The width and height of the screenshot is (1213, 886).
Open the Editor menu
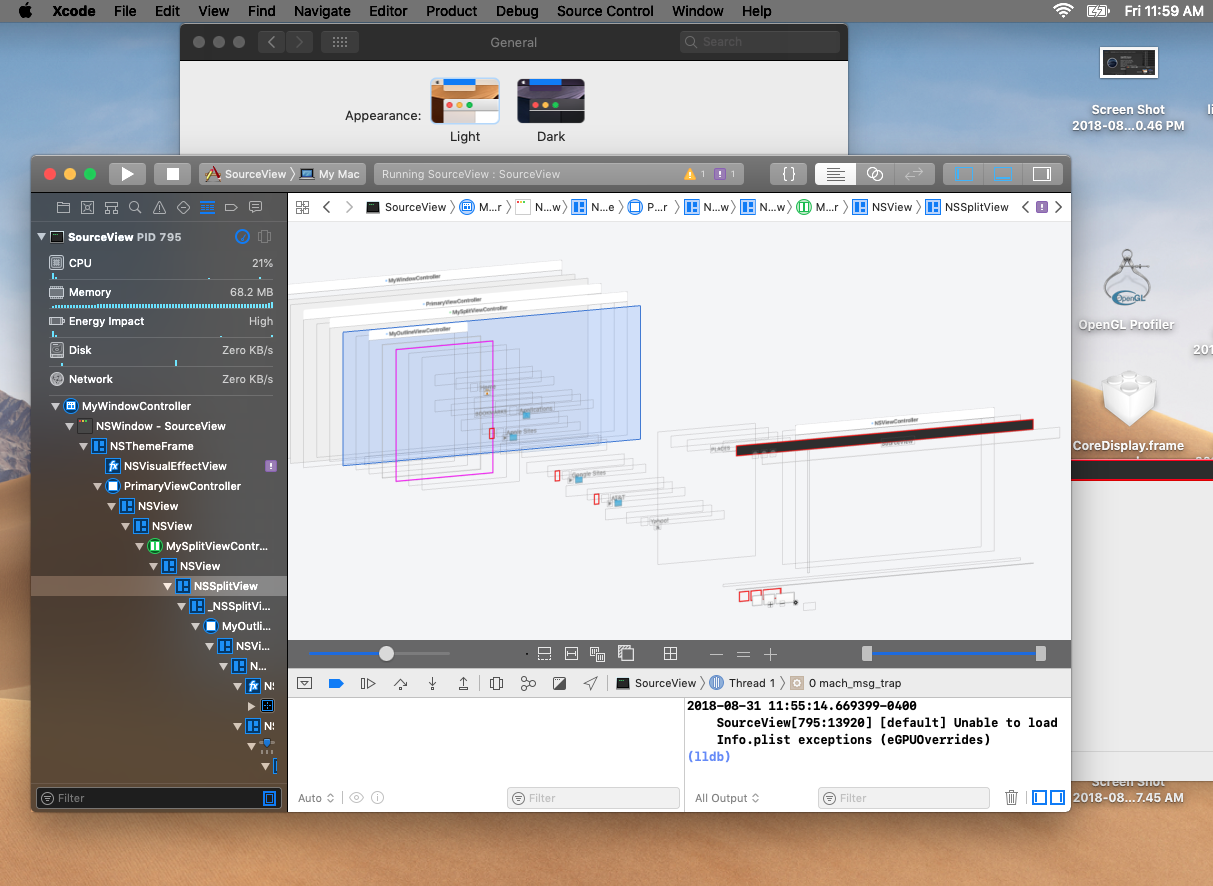pyautogui.click(x=388, y=11)
